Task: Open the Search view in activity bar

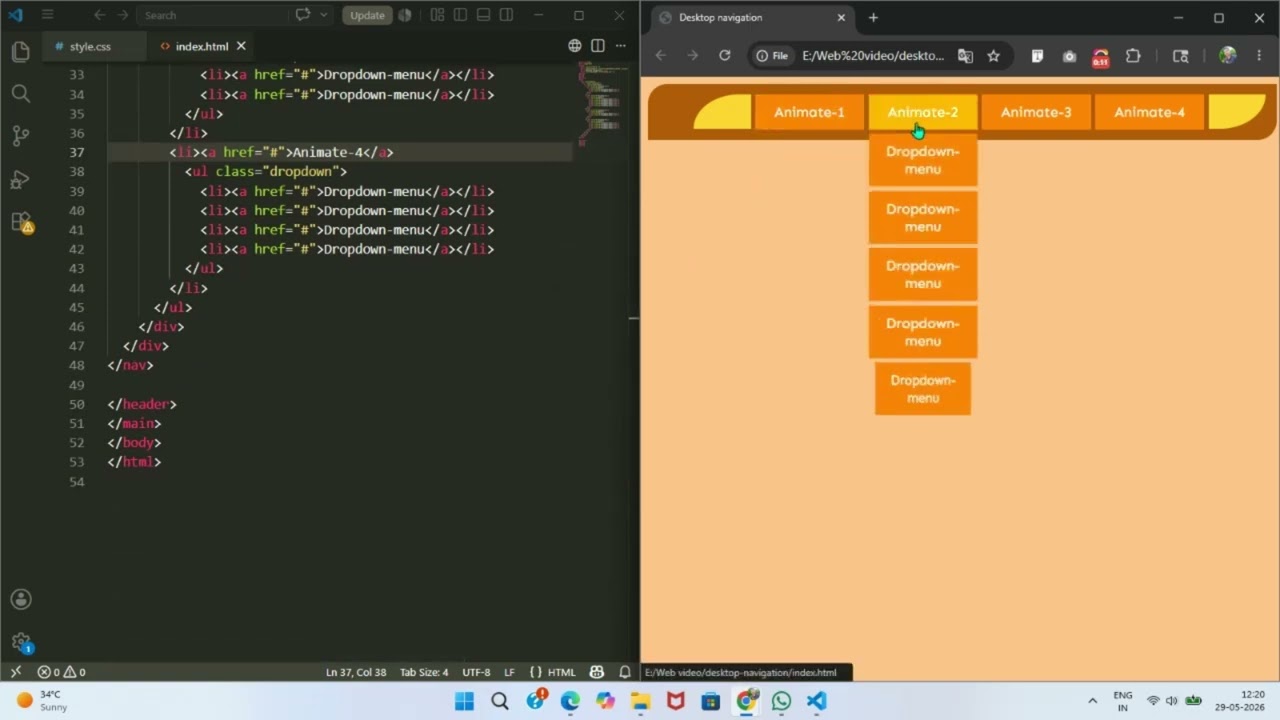Action: [x=20, y=94]
